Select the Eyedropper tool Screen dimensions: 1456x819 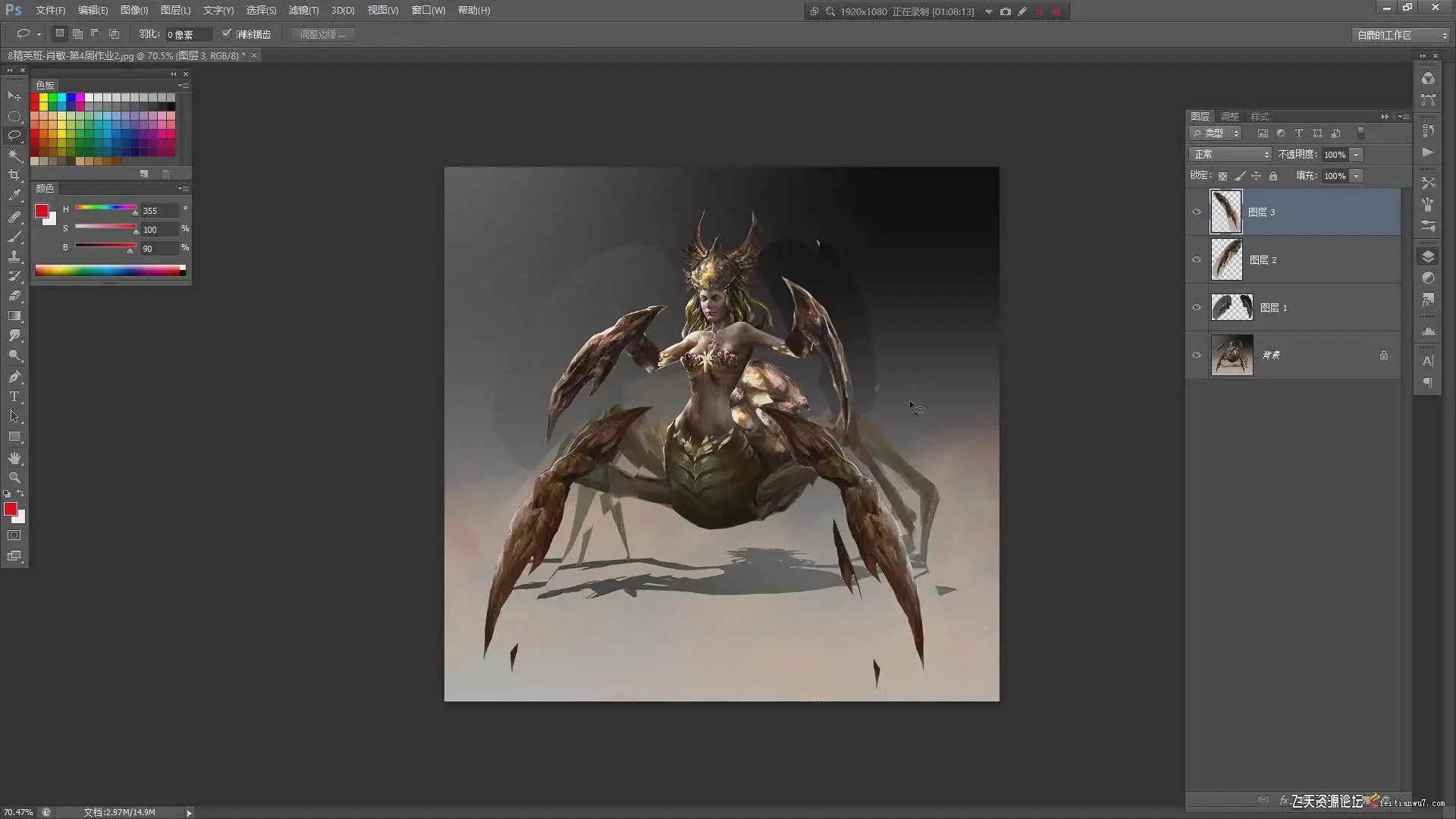pos(14,195)
